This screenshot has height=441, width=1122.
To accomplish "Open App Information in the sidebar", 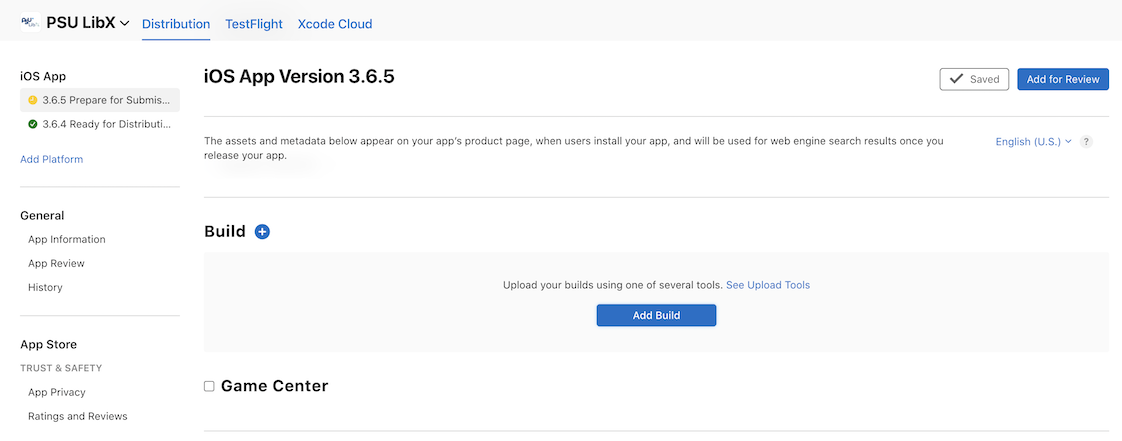I will point(67,239).
